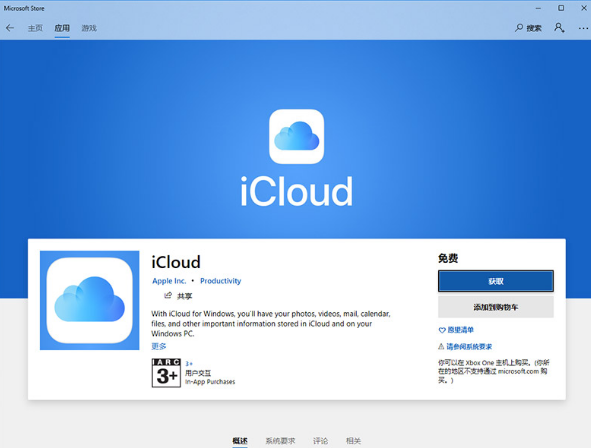Open 请参阅系统要求 system requirements link
The height and width of the screenshot is (448, 591).
[x=465, y=347]
